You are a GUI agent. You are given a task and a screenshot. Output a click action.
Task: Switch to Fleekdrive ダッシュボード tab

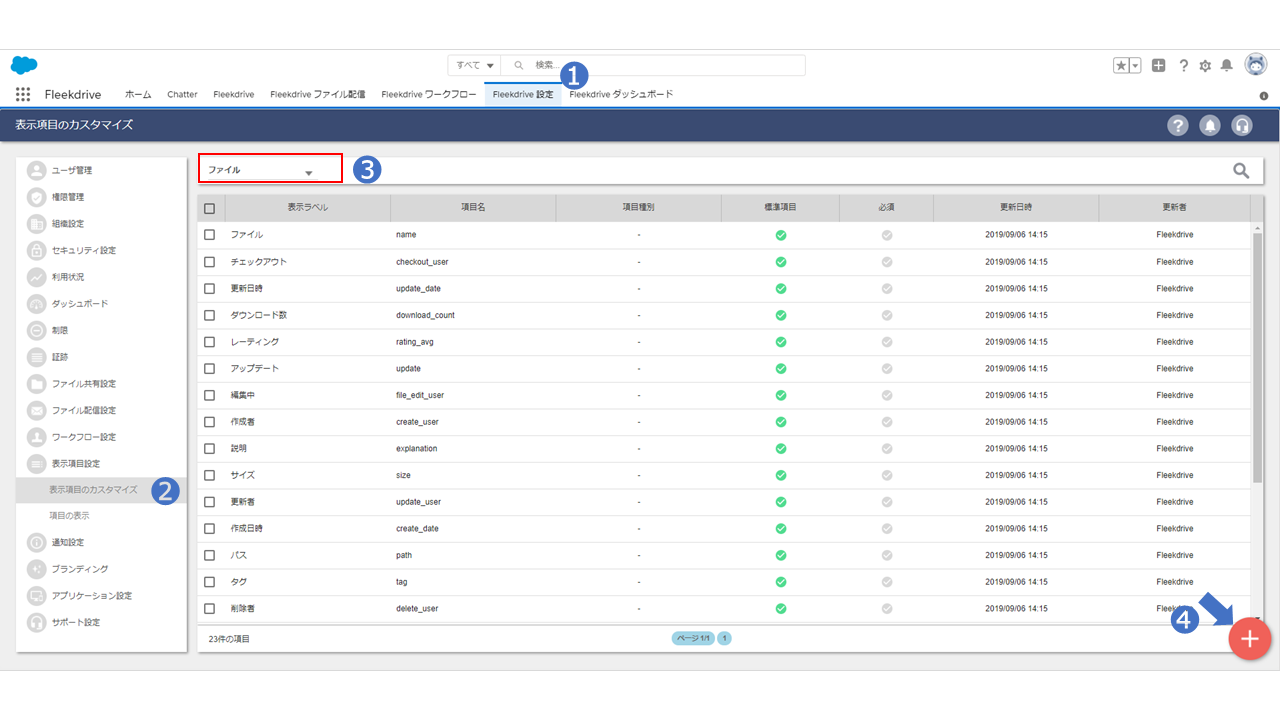621,95
